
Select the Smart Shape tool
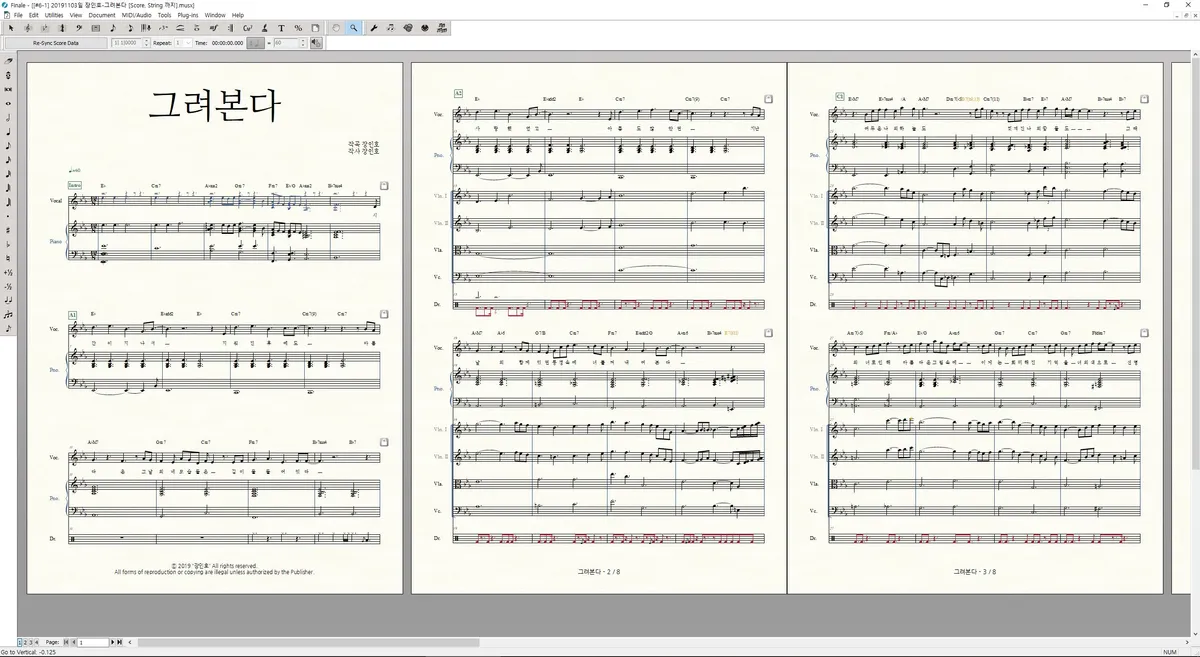coord(180,28)
